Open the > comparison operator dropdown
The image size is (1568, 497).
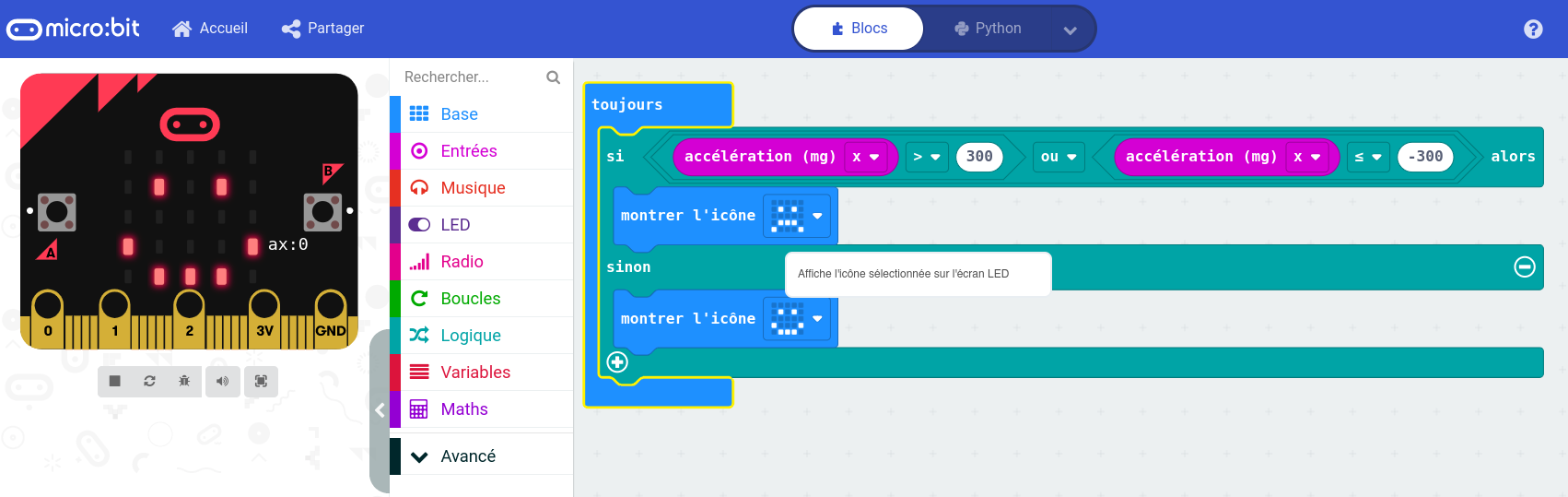pyautogui.click(x=926, y=157)
